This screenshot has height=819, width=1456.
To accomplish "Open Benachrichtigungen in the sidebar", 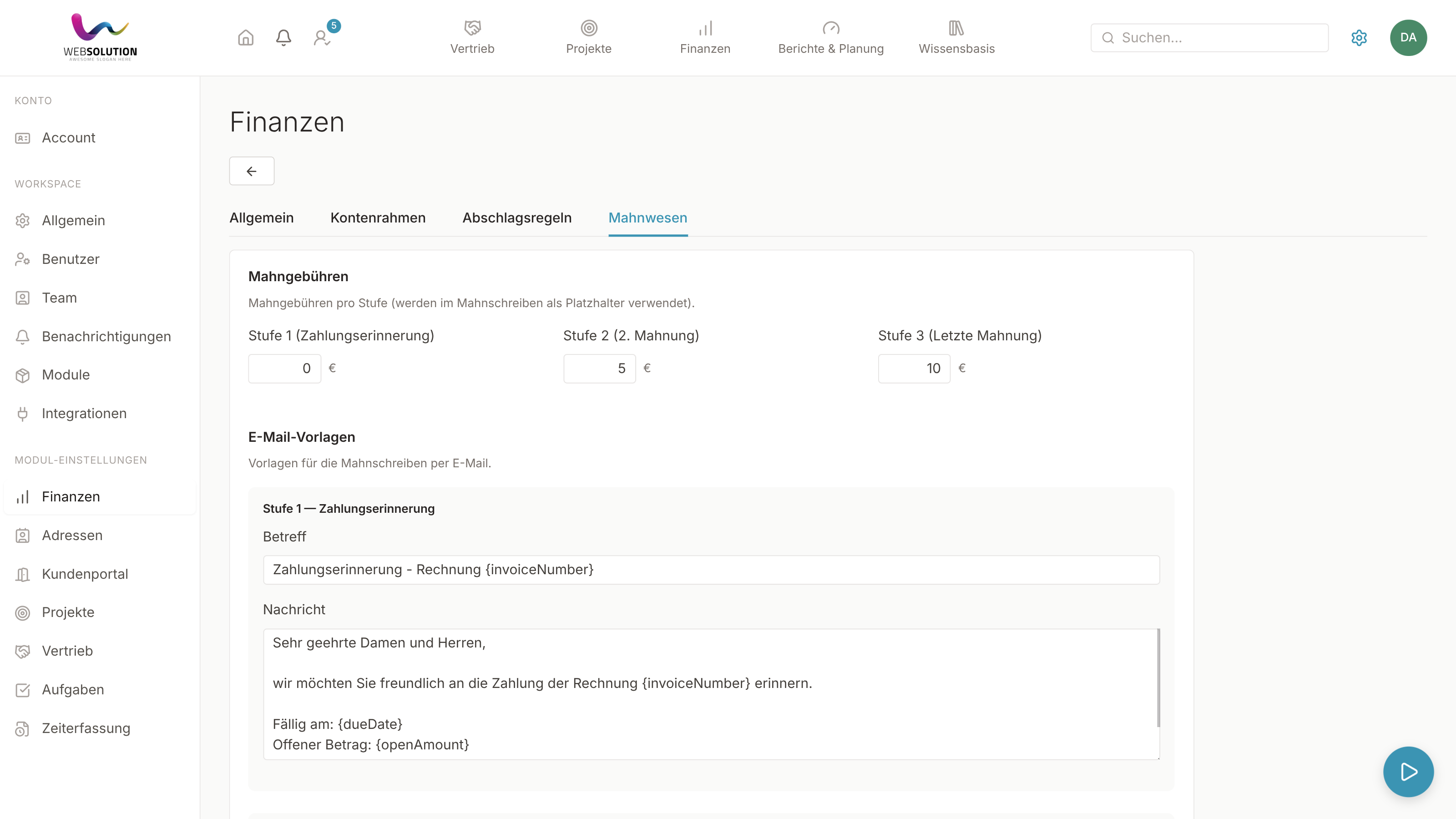I will (x=100, y=336).
